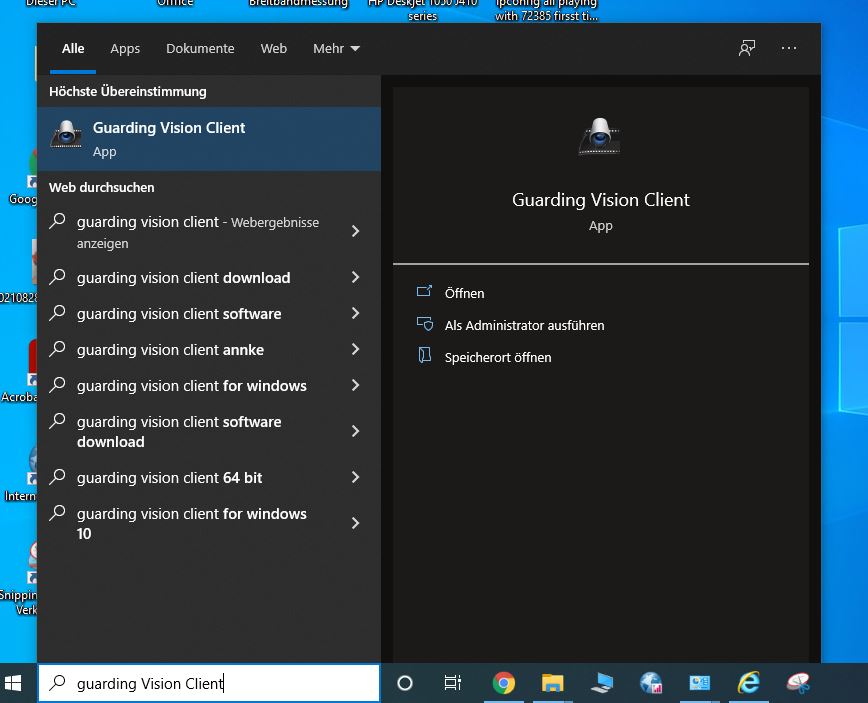Click the Speicherort folder location icon
Image resolution: width=868 pixels, height=703 pixels.
[x=425, y=355]
